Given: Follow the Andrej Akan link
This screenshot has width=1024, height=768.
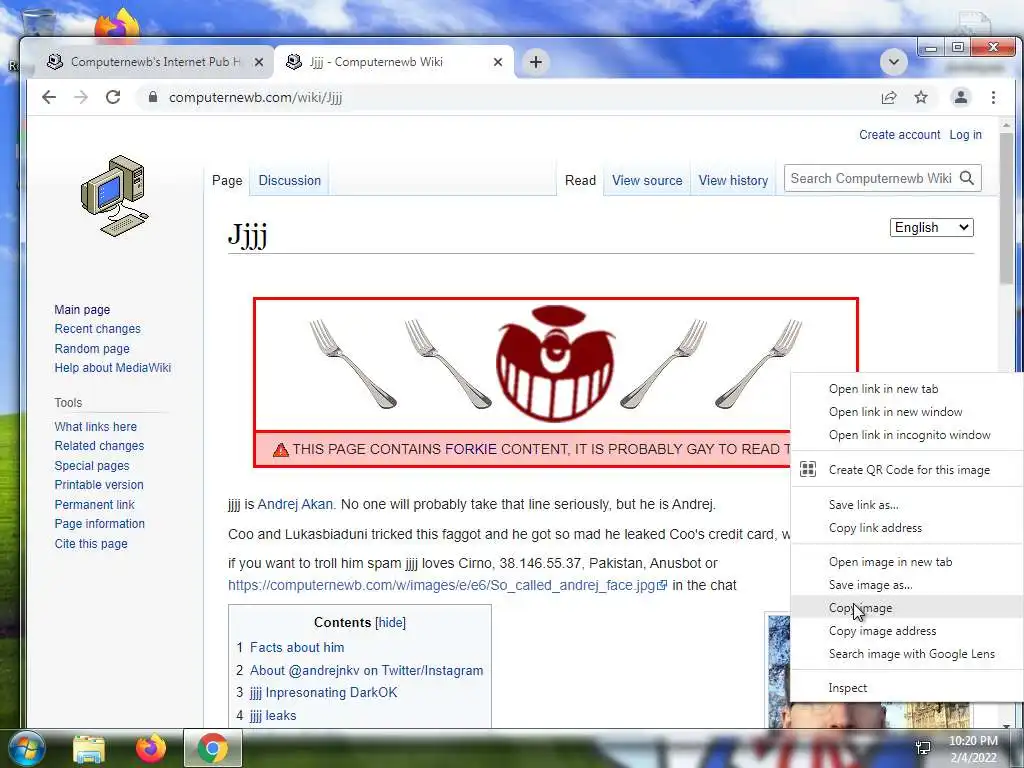Looking at the screenshot, I should click(x=295, y=504).
